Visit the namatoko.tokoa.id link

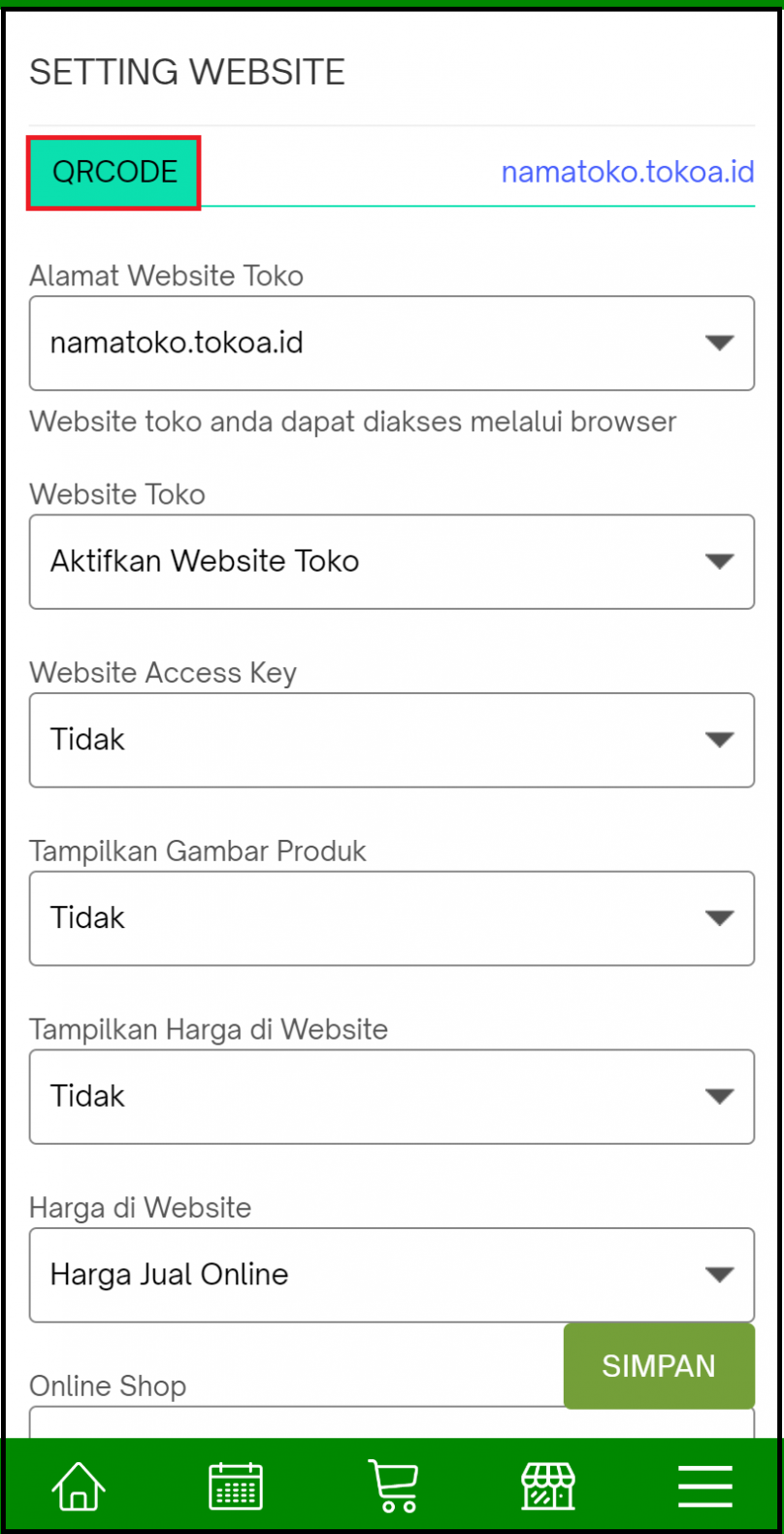pos(627,172)
